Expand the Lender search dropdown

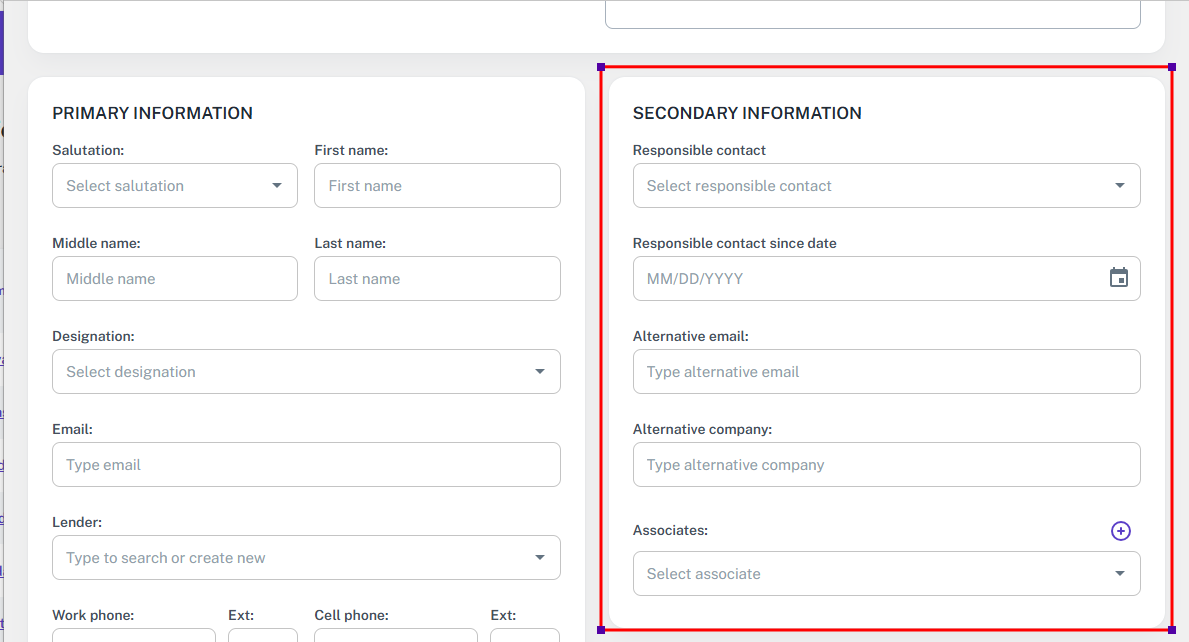pos(539,558)
